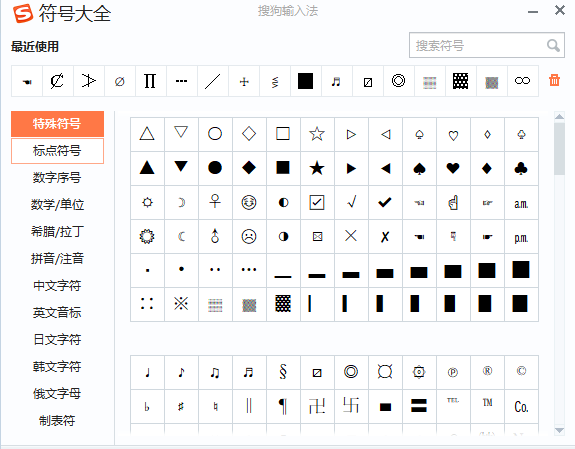Open the 希腊/拉丁 category
Viewport: 575px width, 449px height.
(57, 231)
